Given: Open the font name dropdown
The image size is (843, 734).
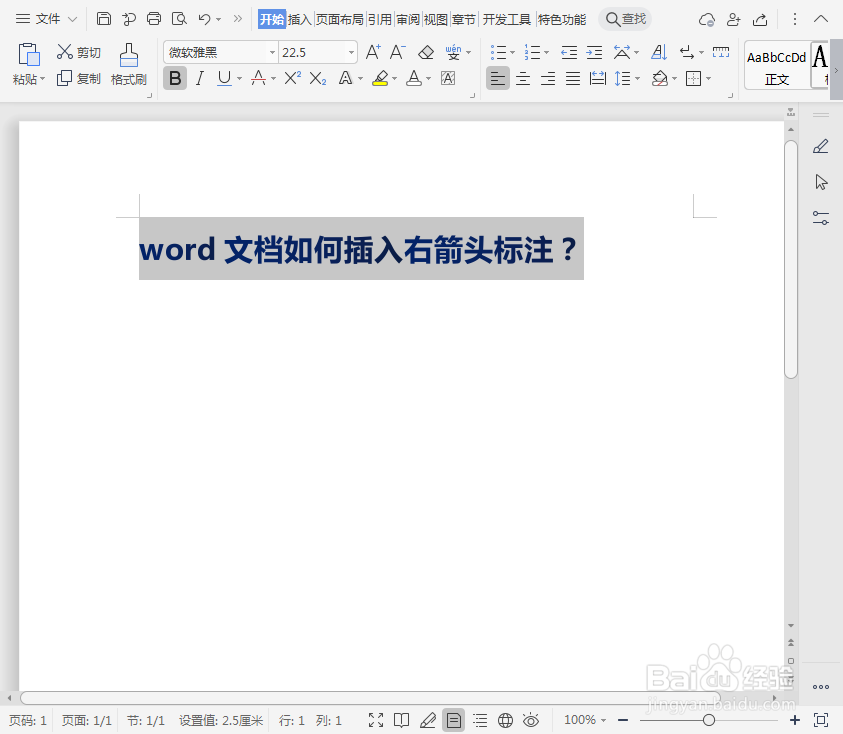Looking at the screenshot, I should [271, 51].
